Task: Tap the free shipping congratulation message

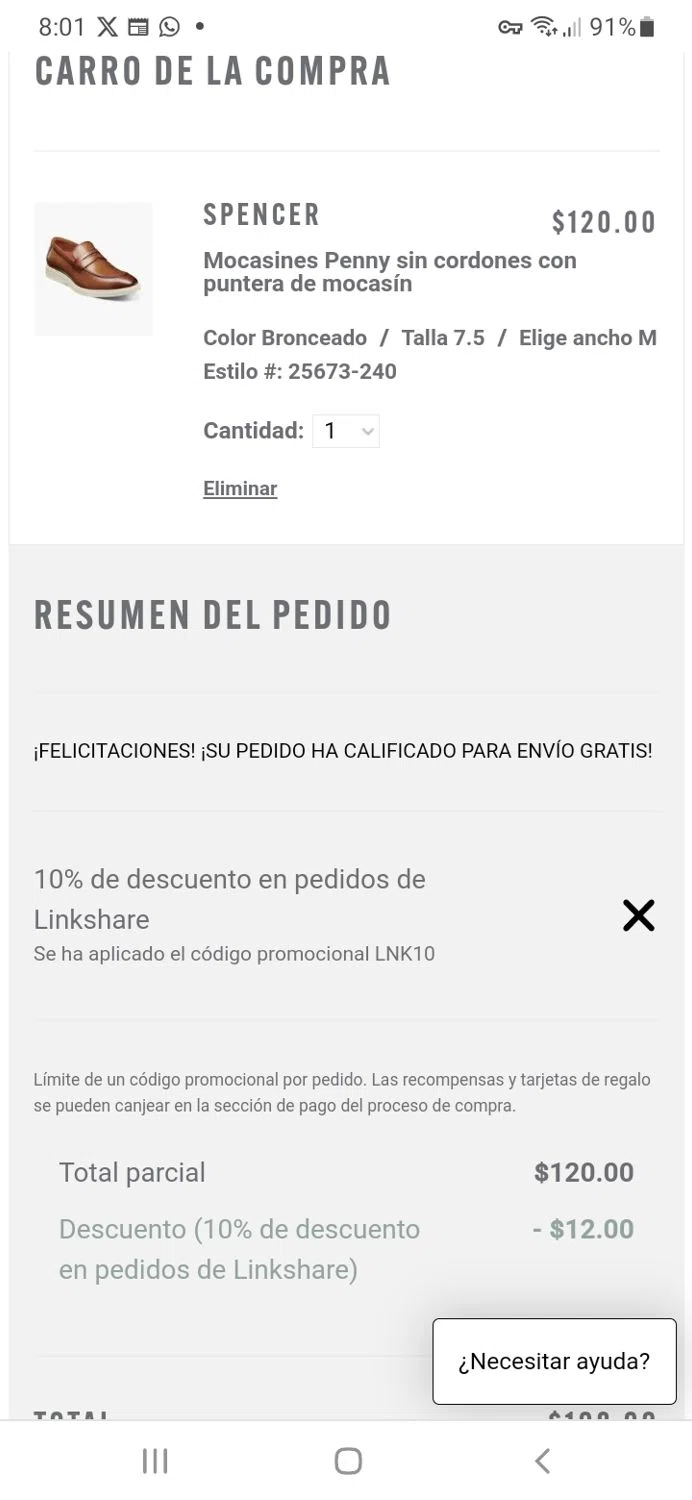Action: pos(343,751)
